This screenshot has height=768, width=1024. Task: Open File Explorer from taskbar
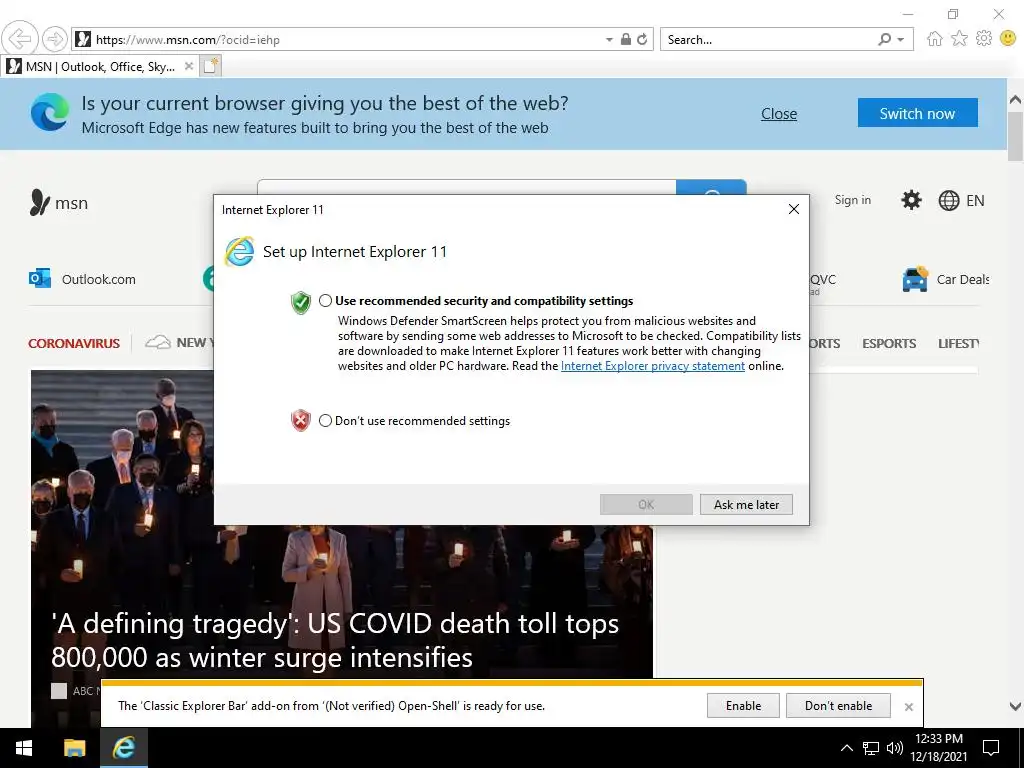(x=74, y=748)
